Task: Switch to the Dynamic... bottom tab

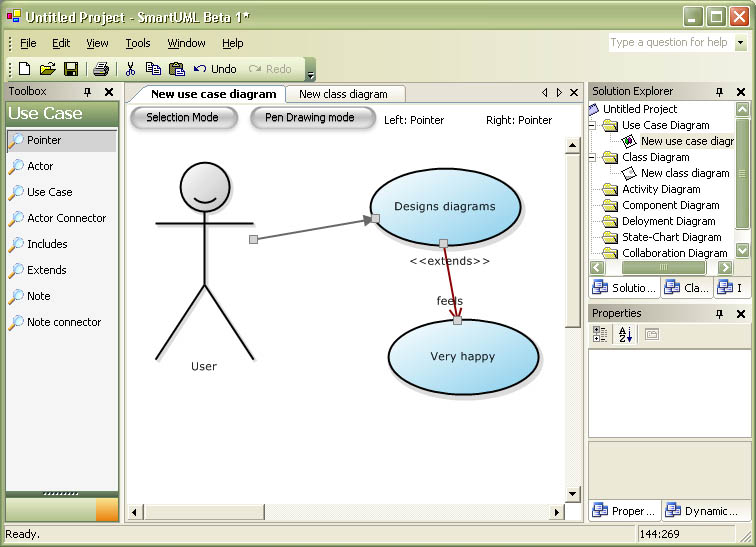Action: click(707, 511)
